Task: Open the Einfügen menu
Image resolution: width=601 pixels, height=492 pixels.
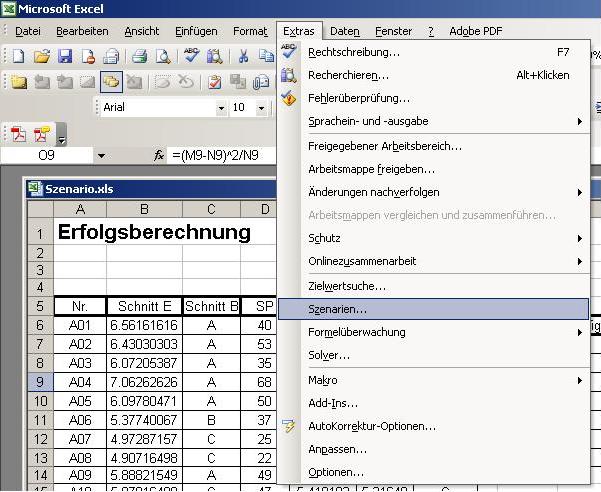Action: (196, 31)
